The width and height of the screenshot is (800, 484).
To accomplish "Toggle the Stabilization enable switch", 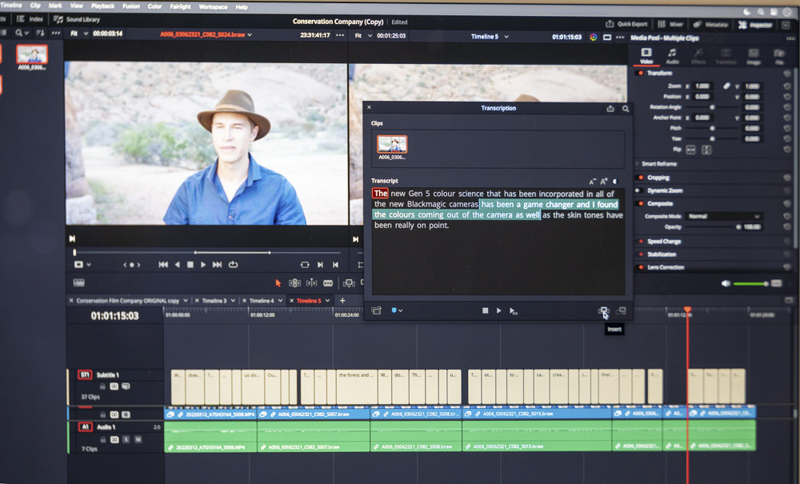I will click(x=640, y=254).
